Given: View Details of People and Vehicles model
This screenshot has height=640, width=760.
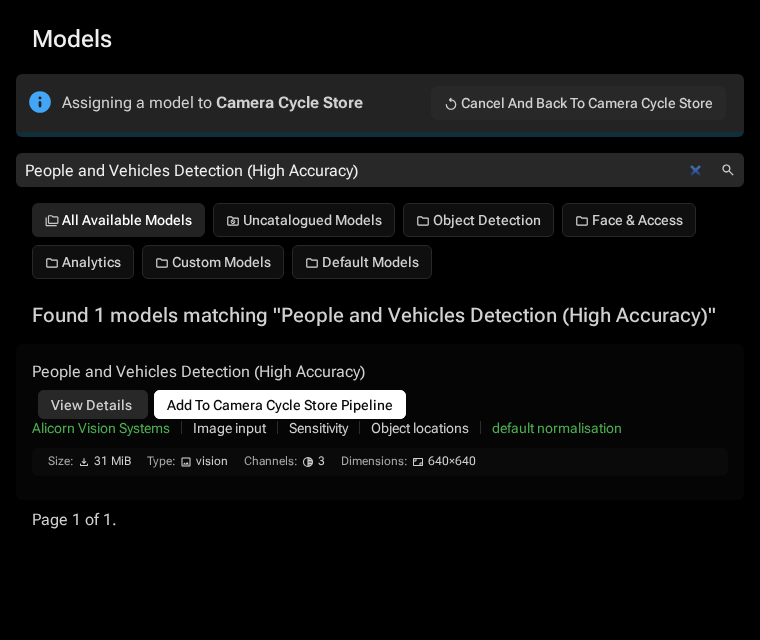Looking at the screenshot, I should (93, 405).
